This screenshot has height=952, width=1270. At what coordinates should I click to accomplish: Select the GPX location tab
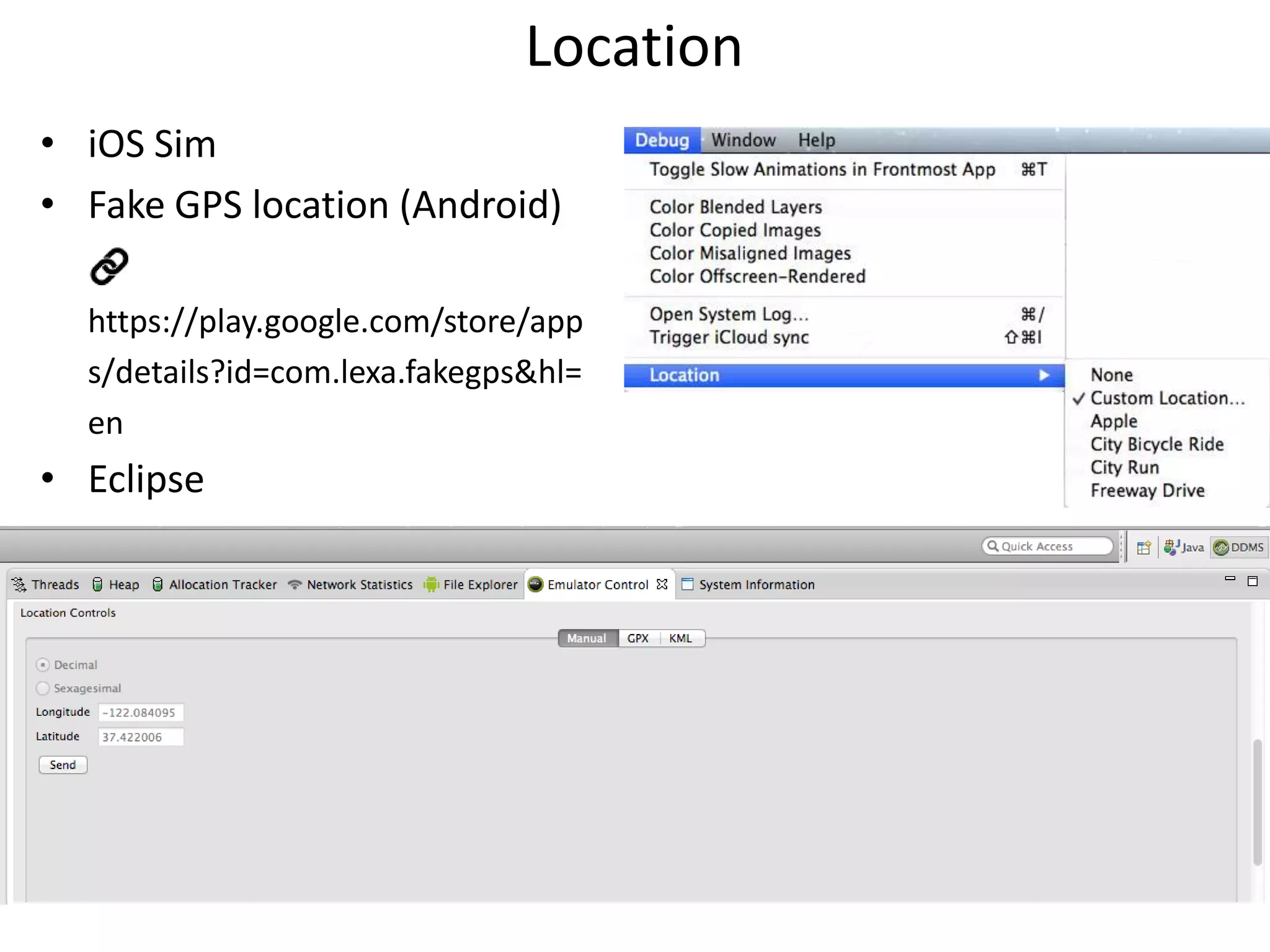[x=637, y=638]
